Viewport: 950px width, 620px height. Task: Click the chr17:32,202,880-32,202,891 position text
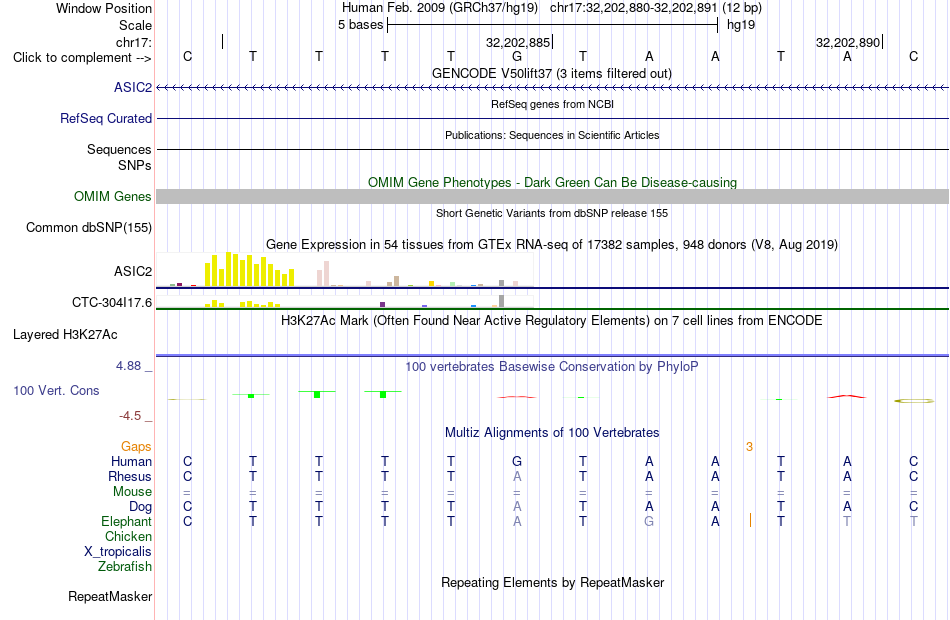(633, 8)
